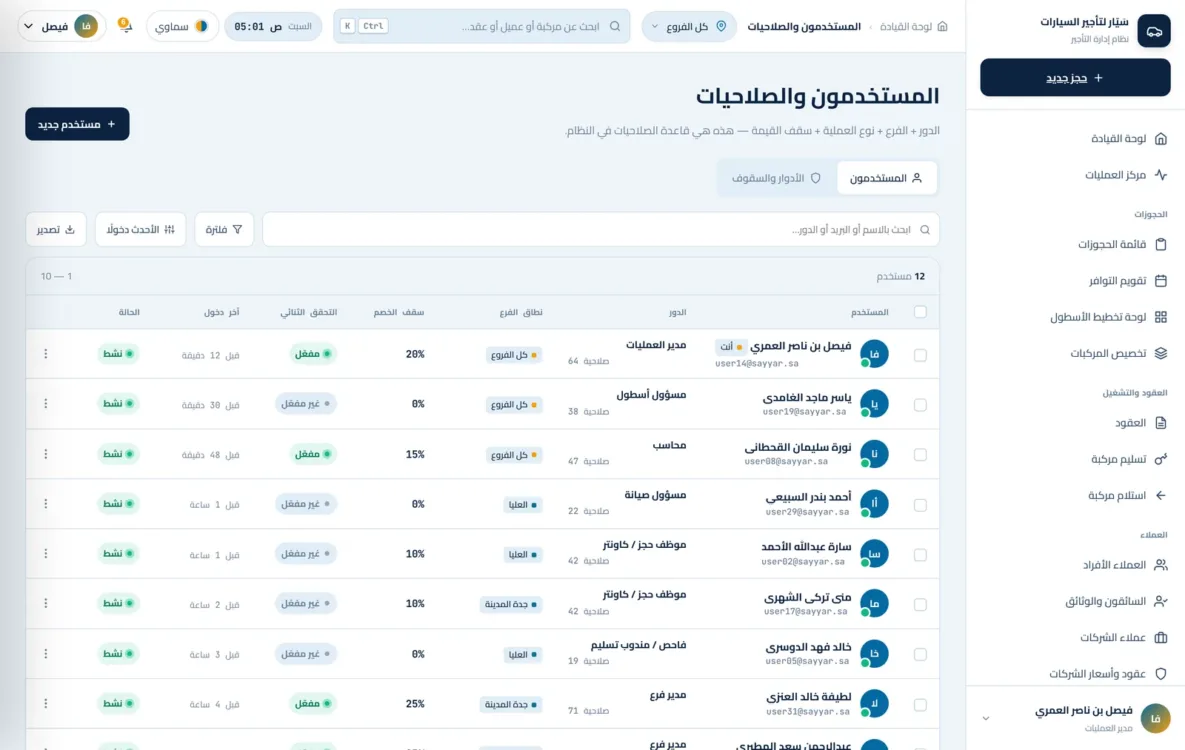Open row actions for أحمد بندر السبيعي
This screenshot has width=1185, height=750.
pos(45,504)
